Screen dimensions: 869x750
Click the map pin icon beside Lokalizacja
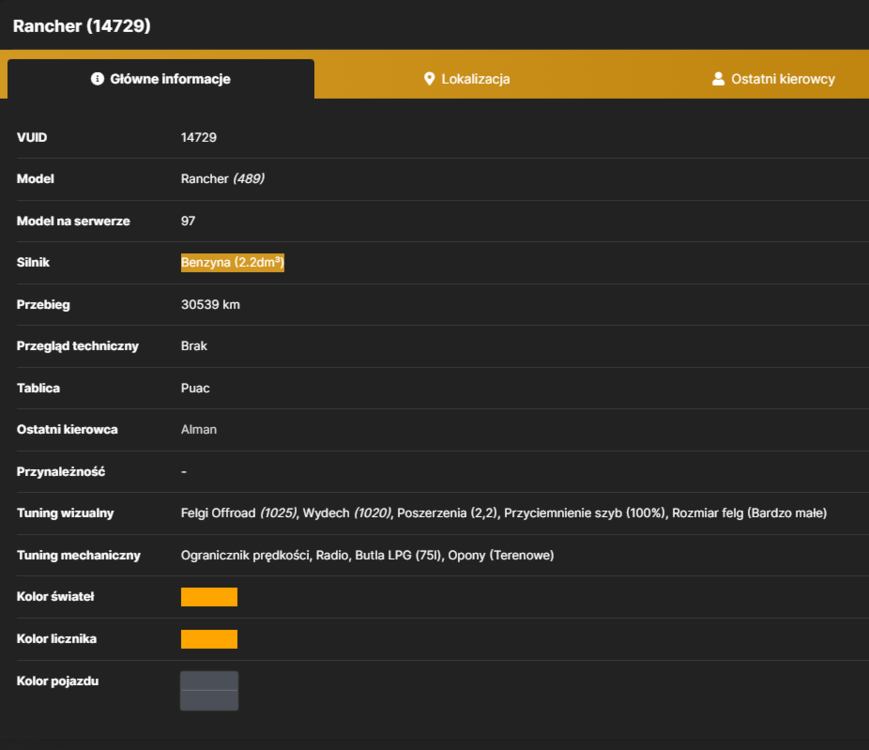click(429, 79)
